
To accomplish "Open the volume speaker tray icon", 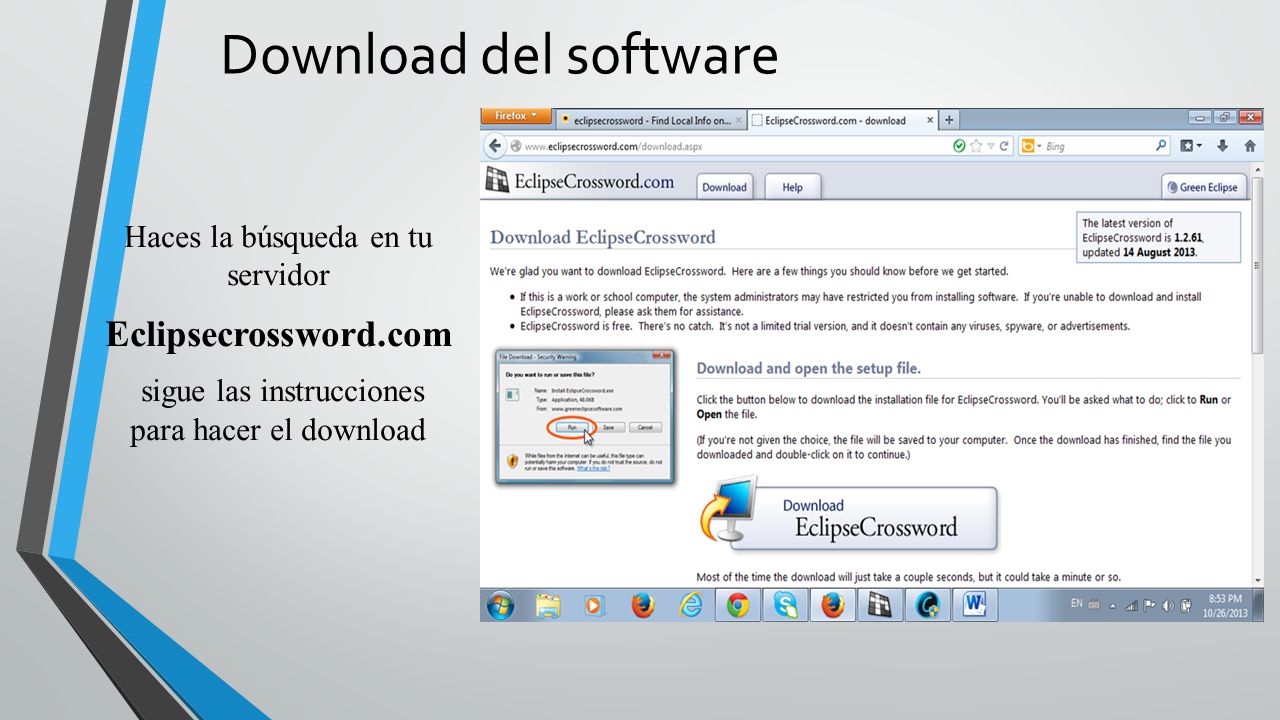I will [1168, 605].
